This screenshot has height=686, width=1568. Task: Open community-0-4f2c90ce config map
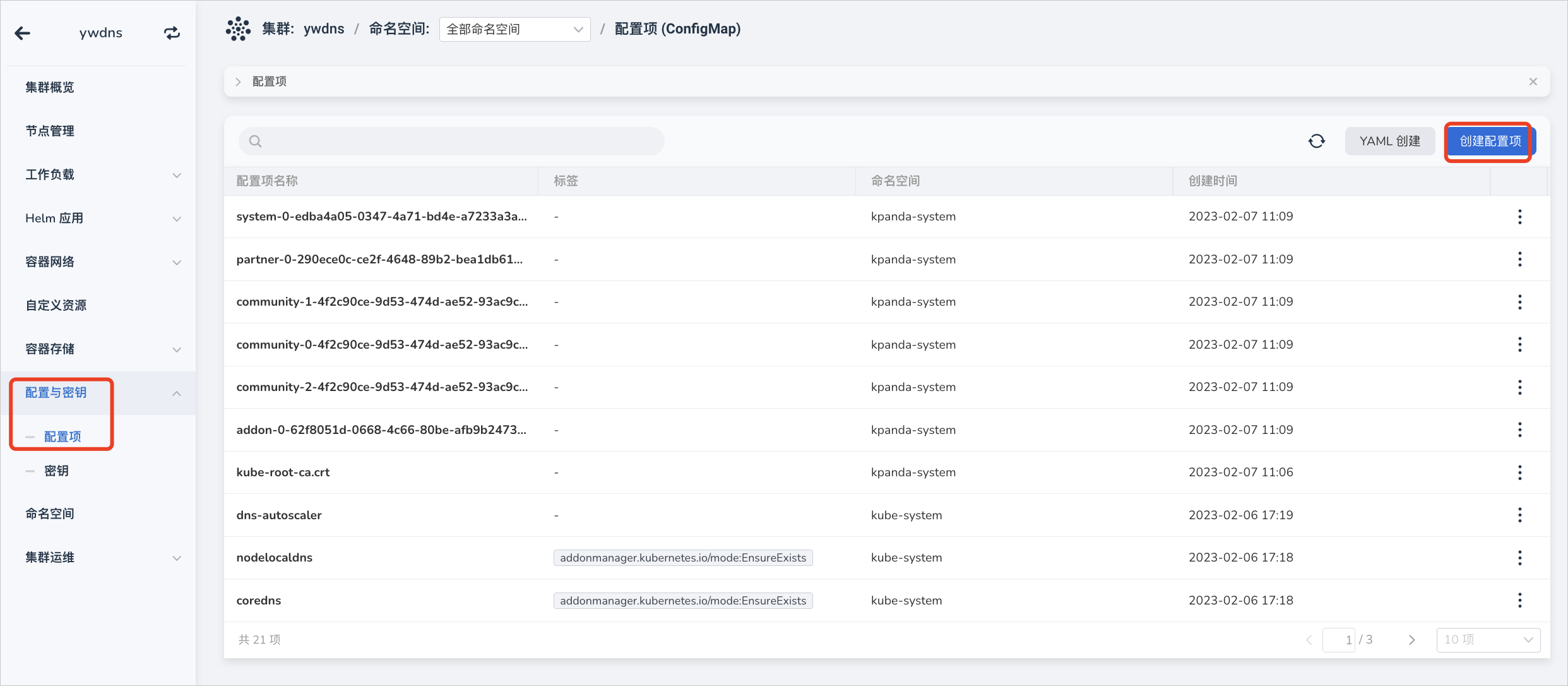tap(382, 344)
